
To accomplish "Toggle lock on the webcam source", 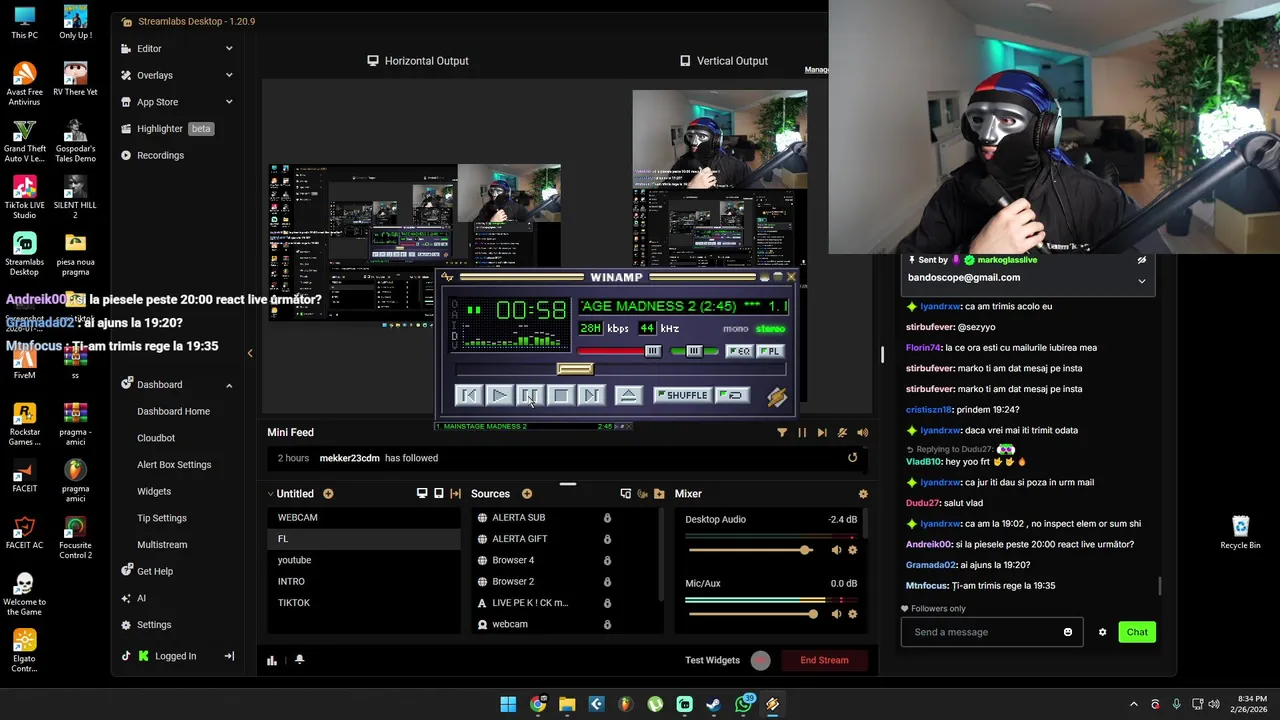I will 607,624.
